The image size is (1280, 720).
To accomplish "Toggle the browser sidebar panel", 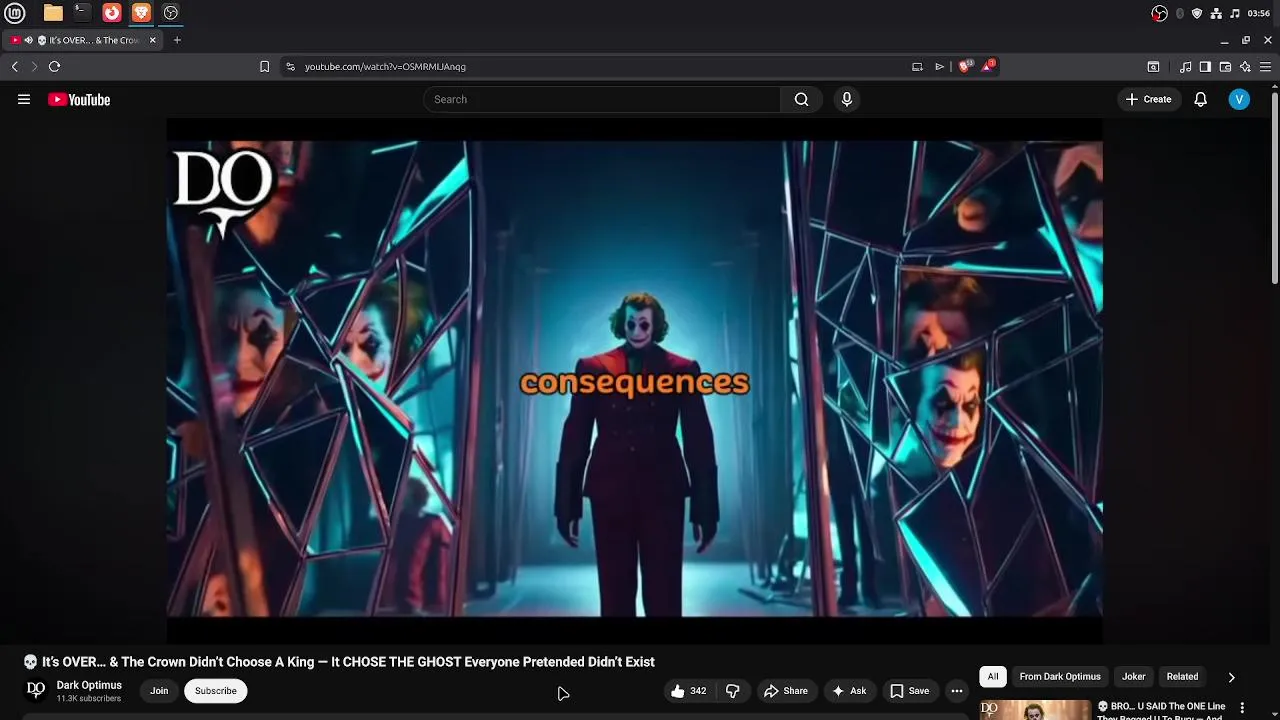I will (x=1205, y=67).
